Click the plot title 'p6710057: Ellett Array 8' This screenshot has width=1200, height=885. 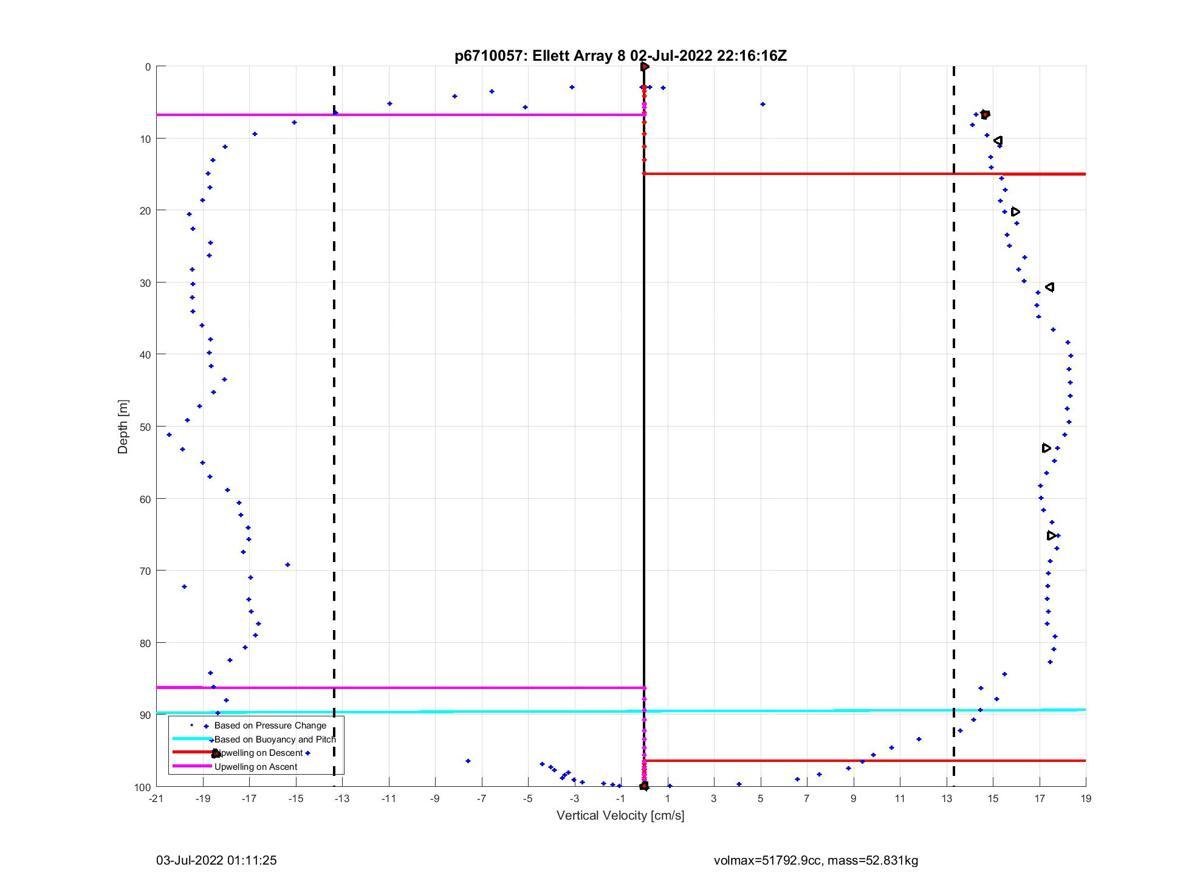540,56
